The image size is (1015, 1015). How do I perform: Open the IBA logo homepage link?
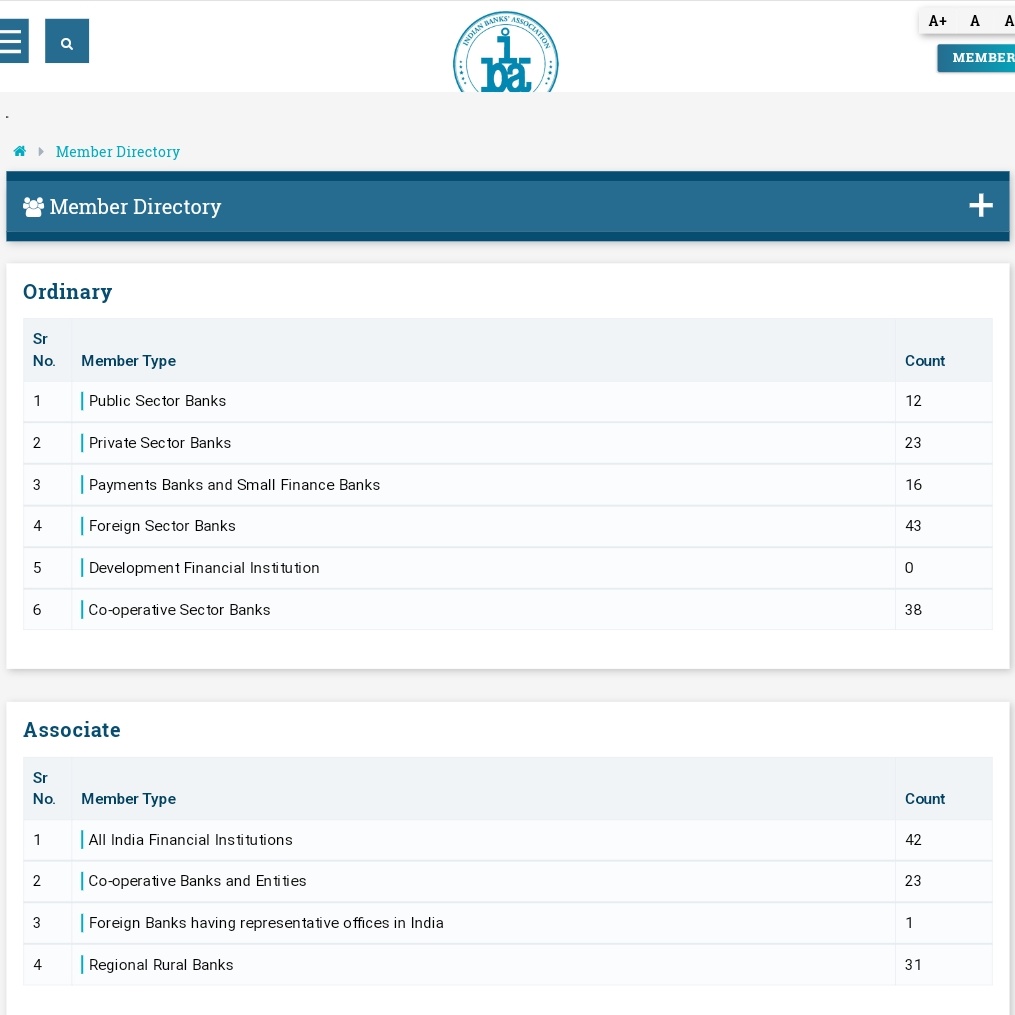point(506,53)
